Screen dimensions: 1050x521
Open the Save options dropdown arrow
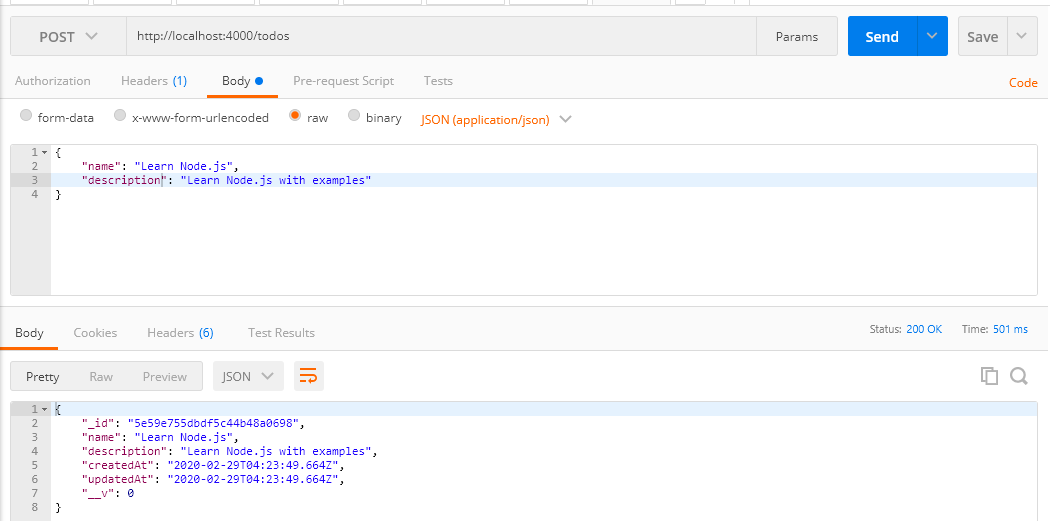point(1021,36)
